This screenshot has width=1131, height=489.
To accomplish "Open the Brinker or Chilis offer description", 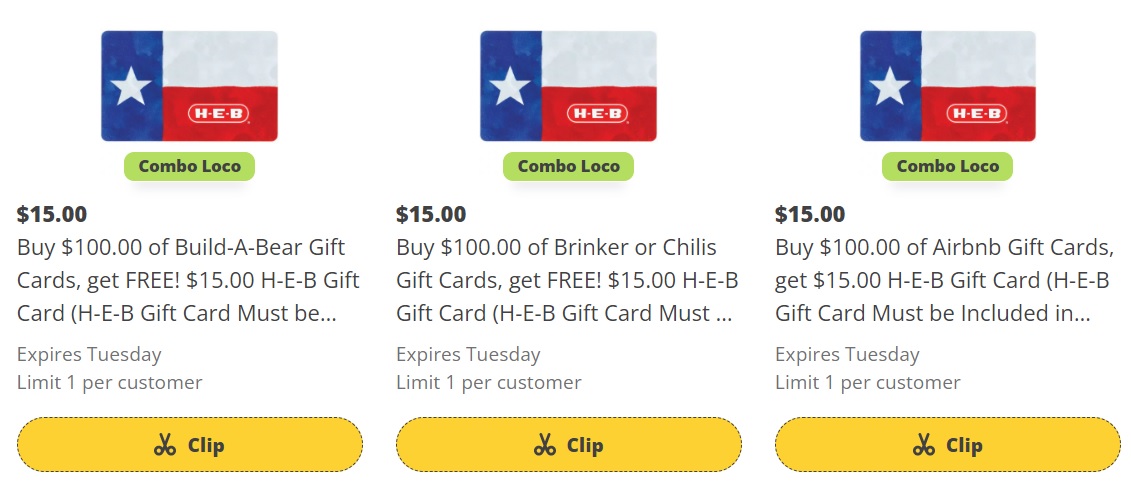I will click(567, 281).
